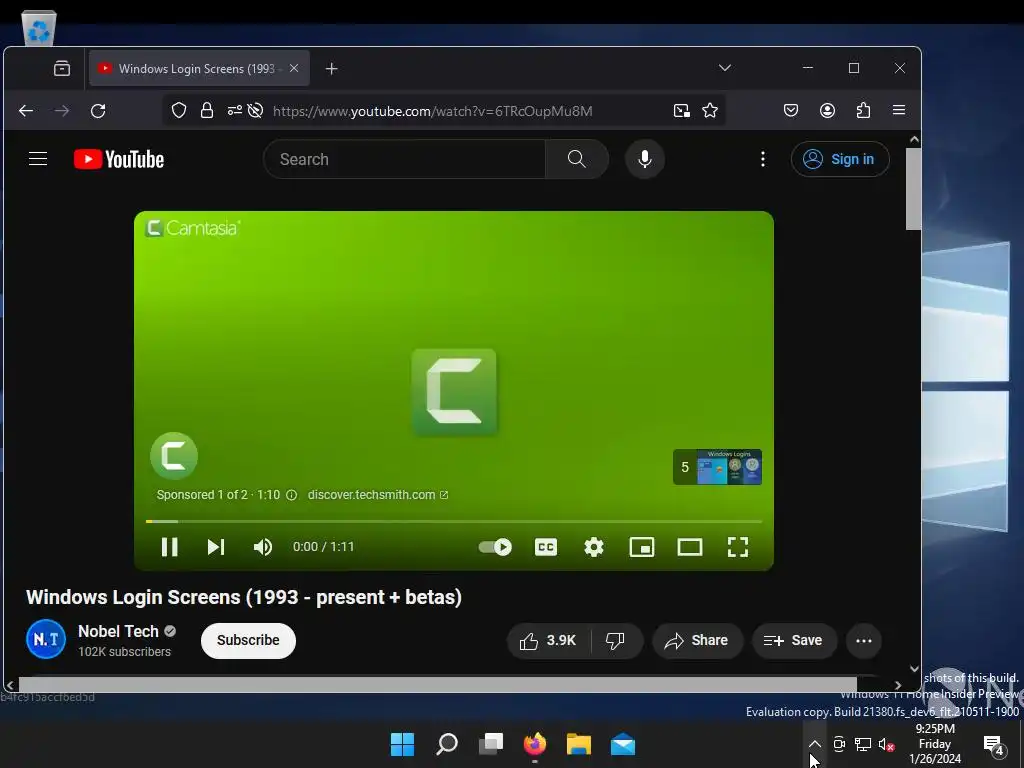Bookmark this page with star

[x=710, y=110]
